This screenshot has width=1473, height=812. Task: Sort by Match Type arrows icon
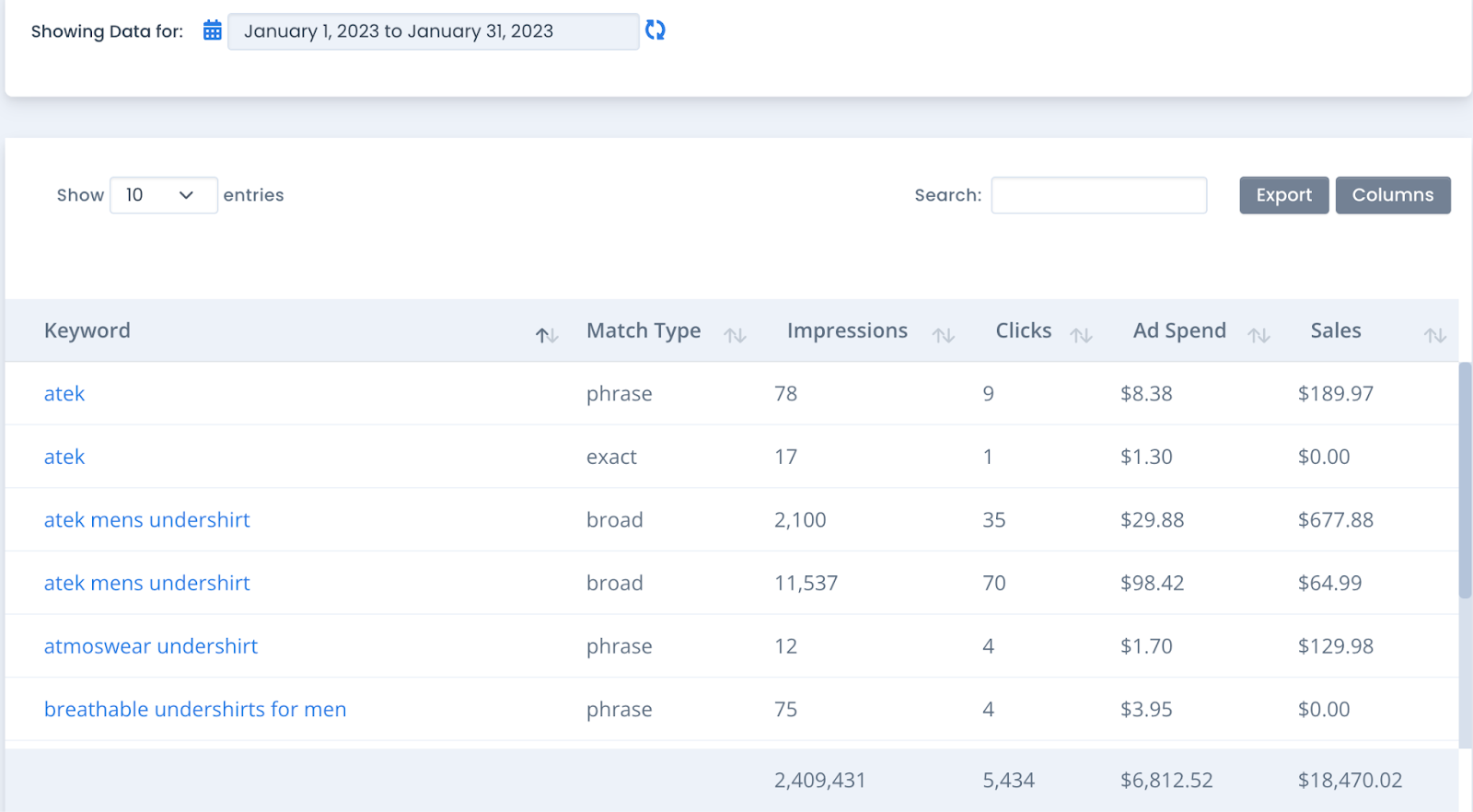[735, 335]
